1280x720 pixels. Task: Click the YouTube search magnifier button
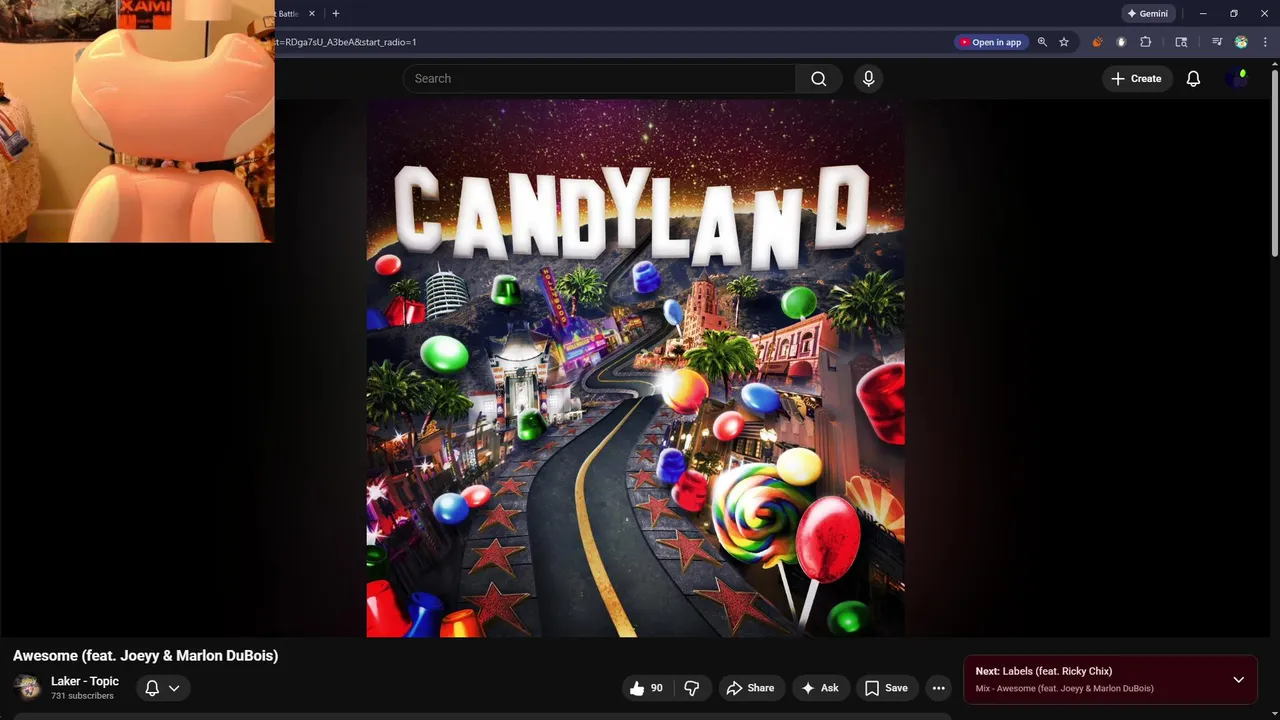tap(819, 79)
